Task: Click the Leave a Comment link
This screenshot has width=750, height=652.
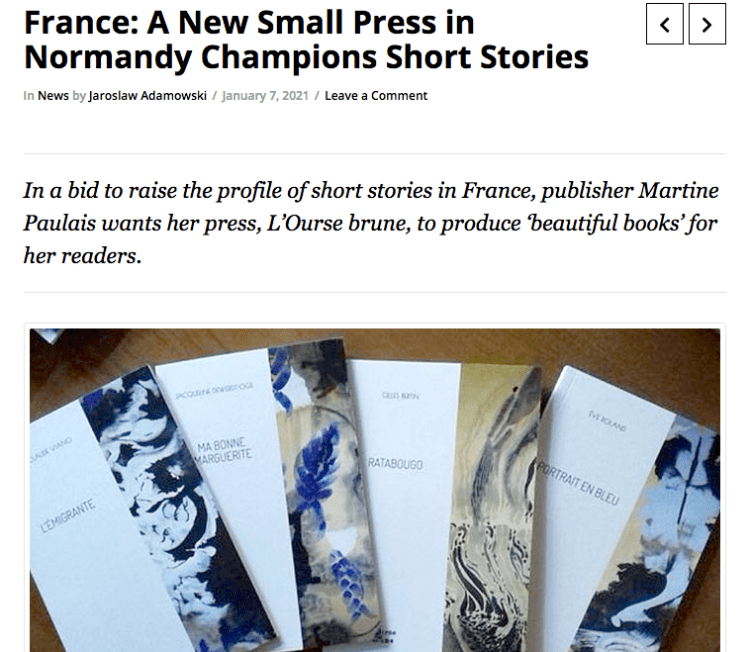Action: pyautogui.click(x=376, y=96)
